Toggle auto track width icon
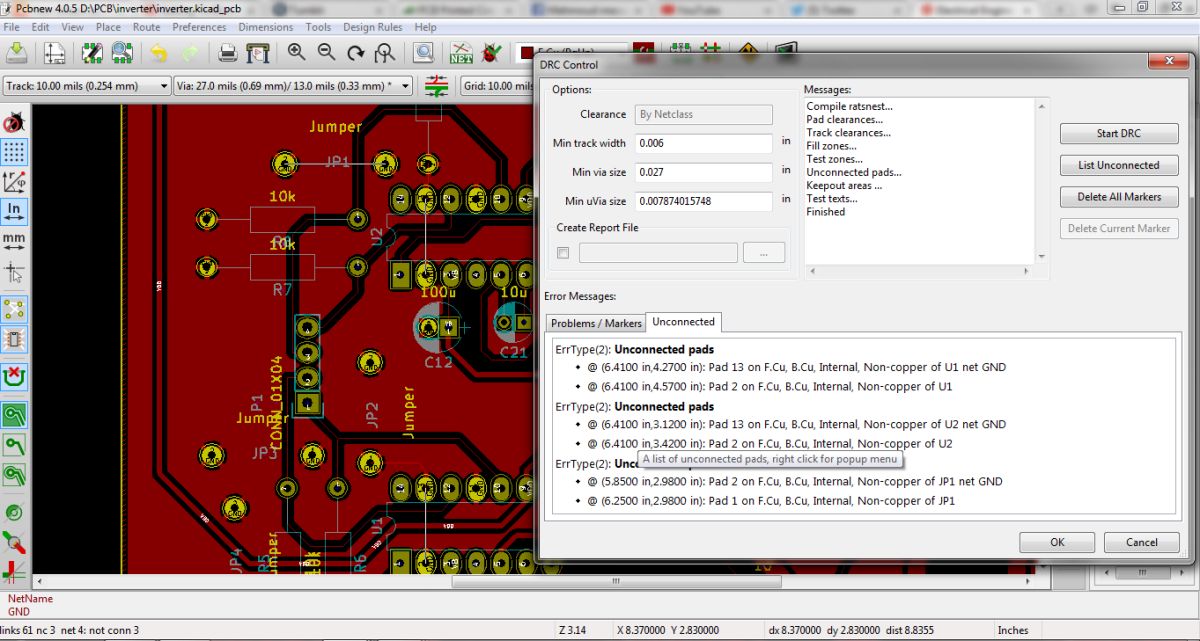Image resolution: width=1200 pixels, height=641 pixels. pyautogui.click(x=436, y=86)
